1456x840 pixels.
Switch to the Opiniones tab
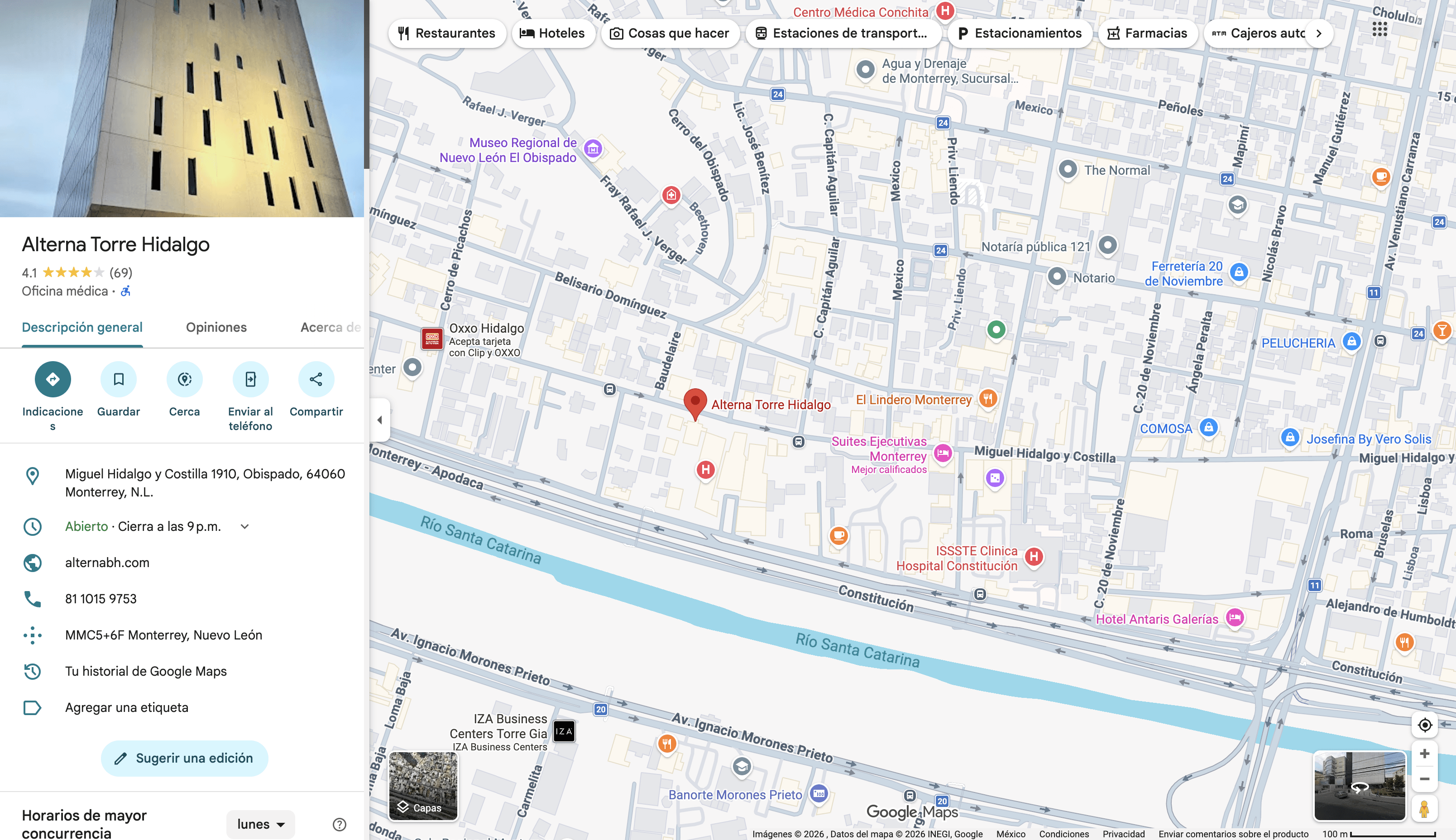216,327
